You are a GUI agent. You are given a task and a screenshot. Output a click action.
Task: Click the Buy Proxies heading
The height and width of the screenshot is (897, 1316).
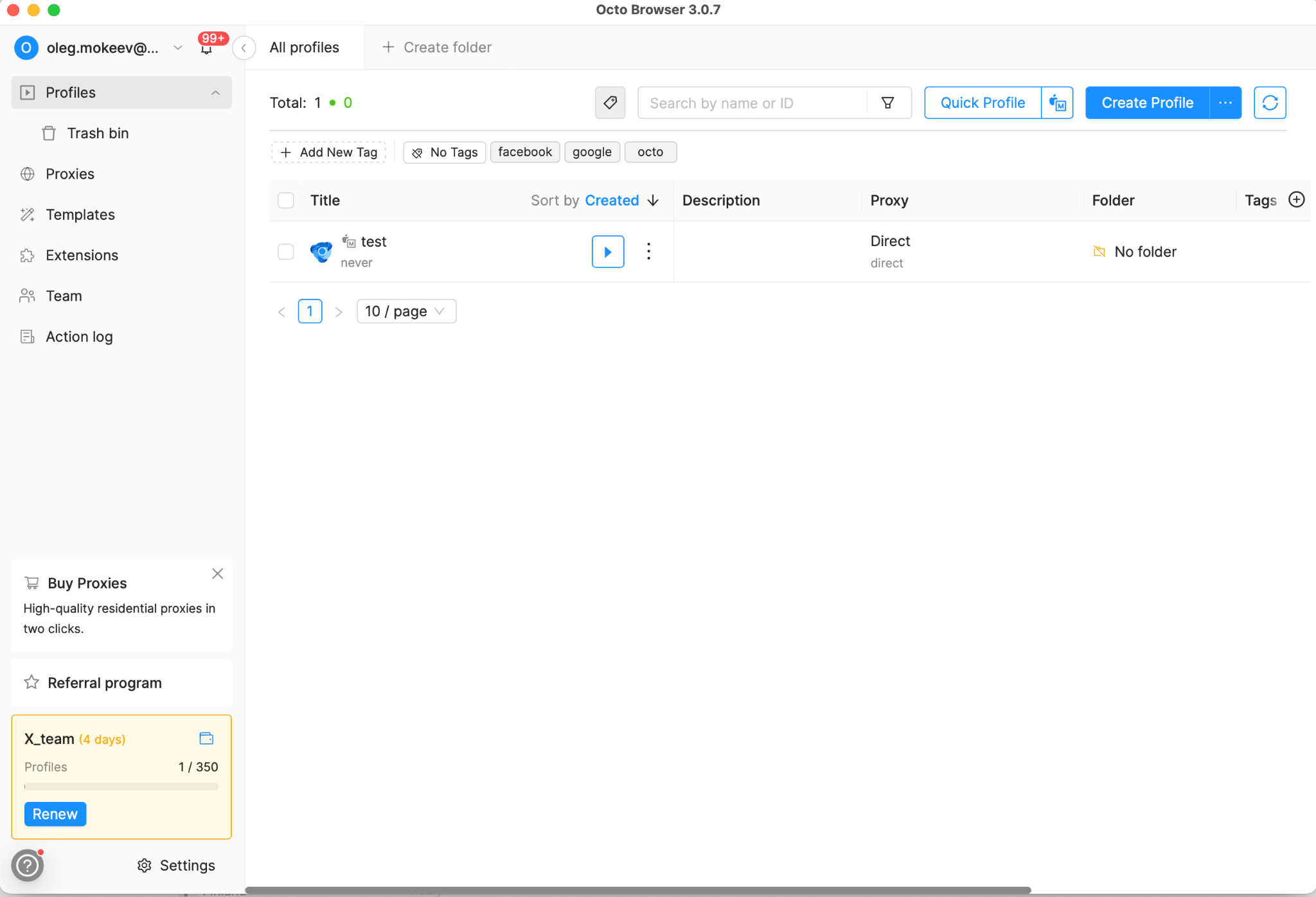coord(87,583)
